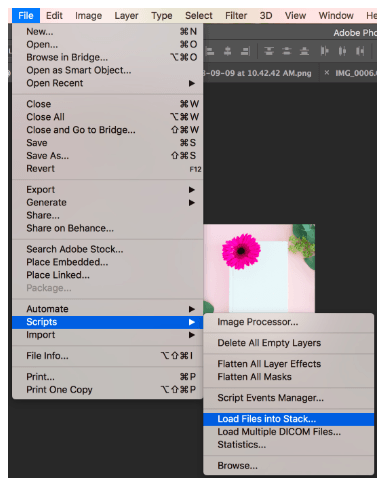The width and height of the screenshot is (388, 484).
Task: Click the align horizontal centers icon
Action: (228, 51)
